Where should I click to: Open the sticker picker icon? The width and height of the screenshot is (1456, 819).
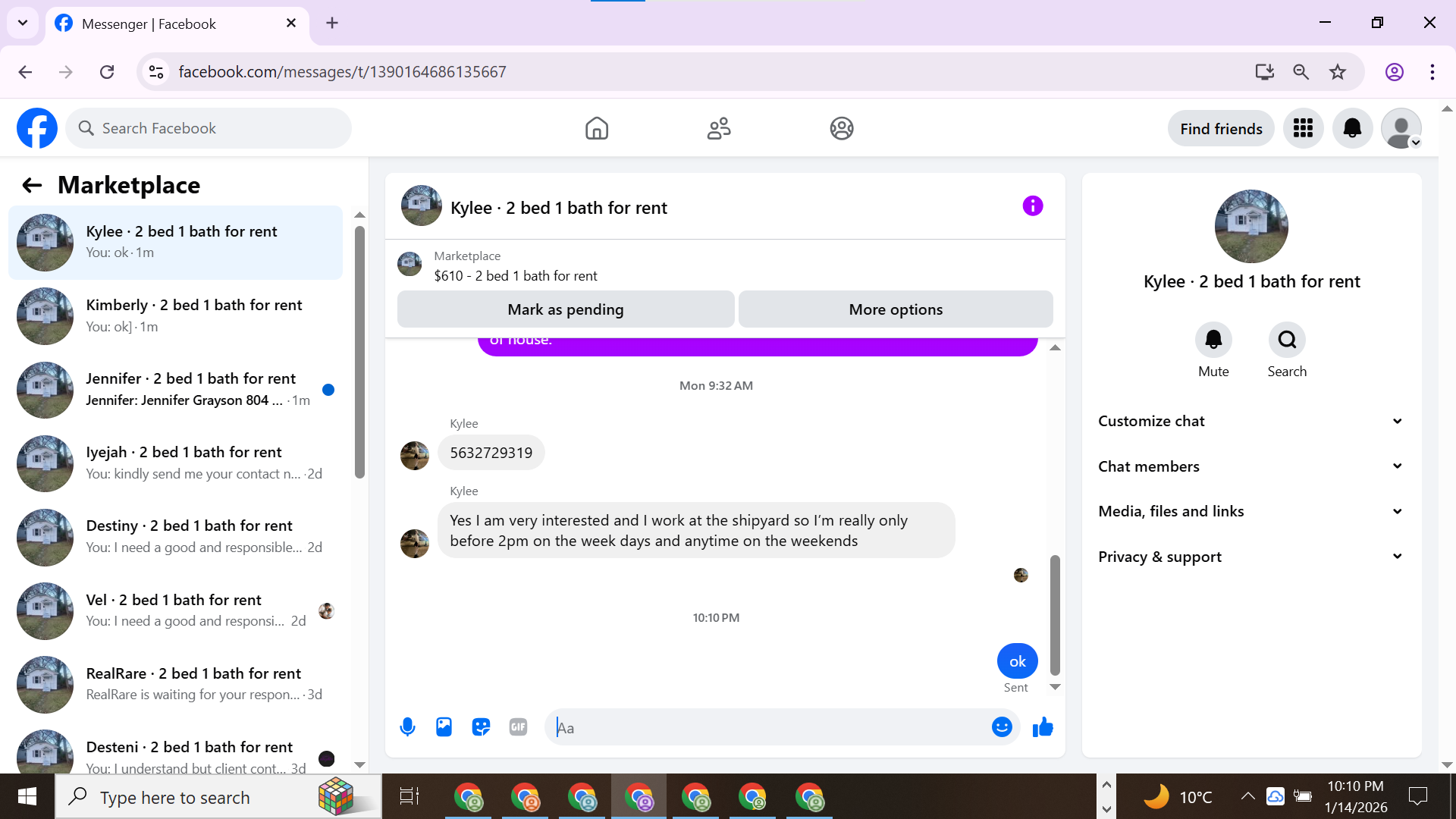(x=481, y=727)
